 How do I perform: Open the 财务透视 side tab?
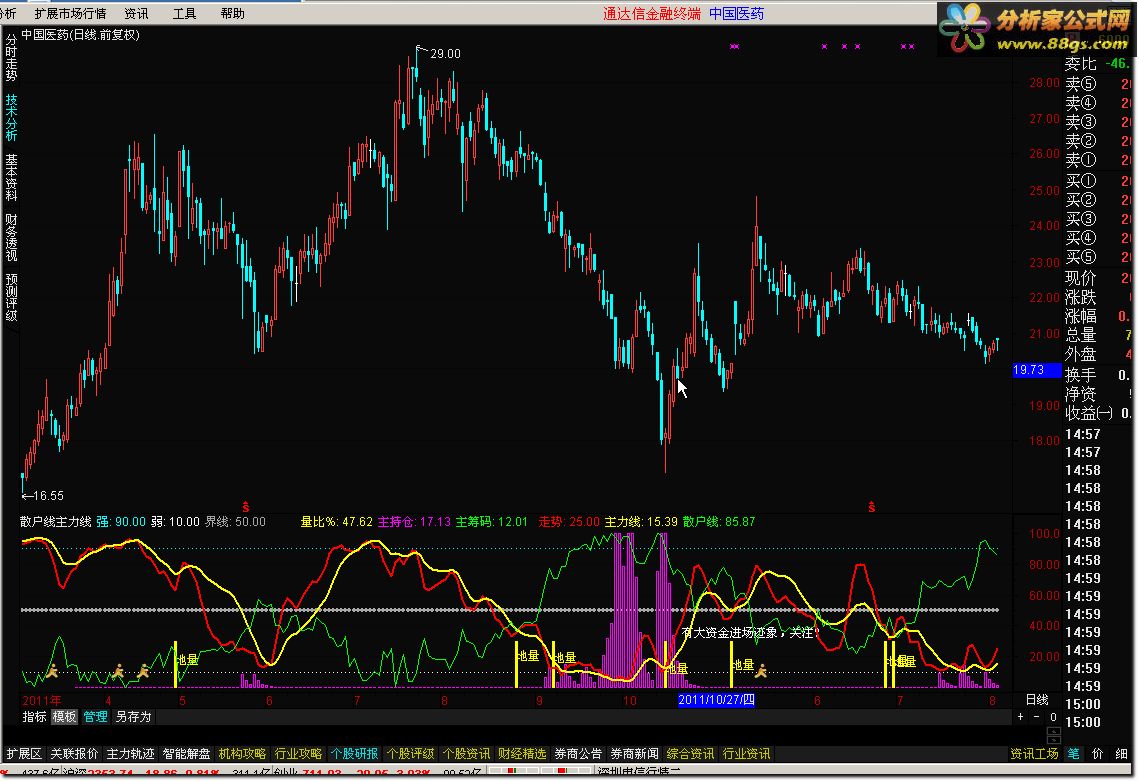pos(11,237)
